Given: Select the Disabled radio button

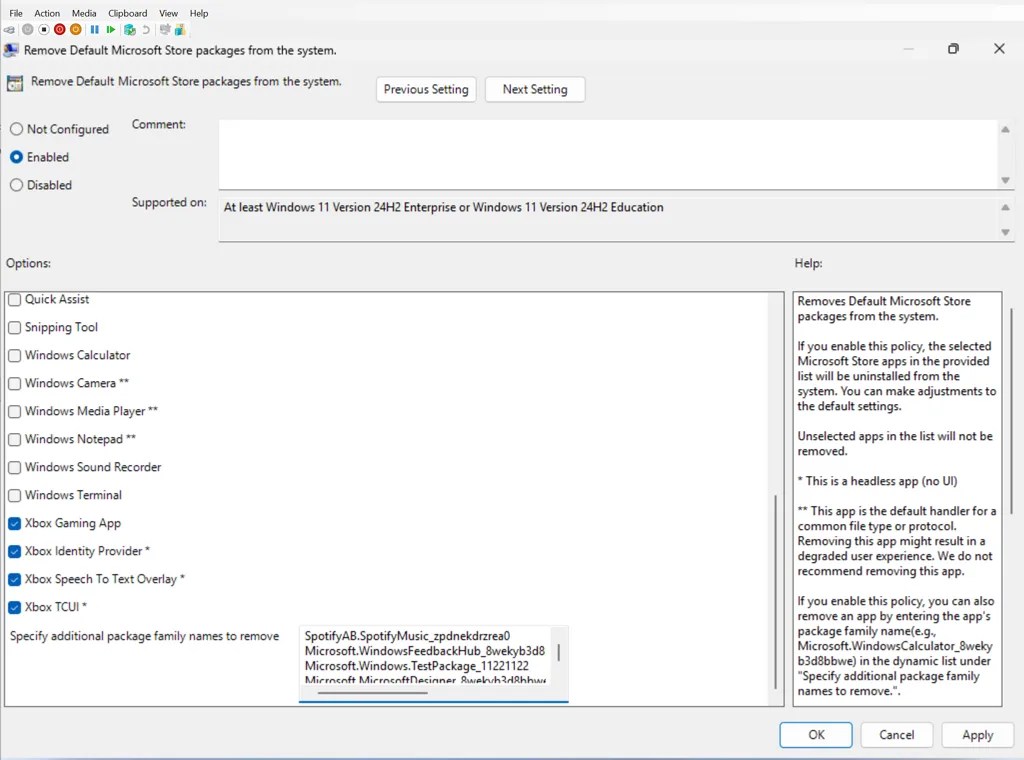Looking at the screenshot, I should [x=16, y=185].
